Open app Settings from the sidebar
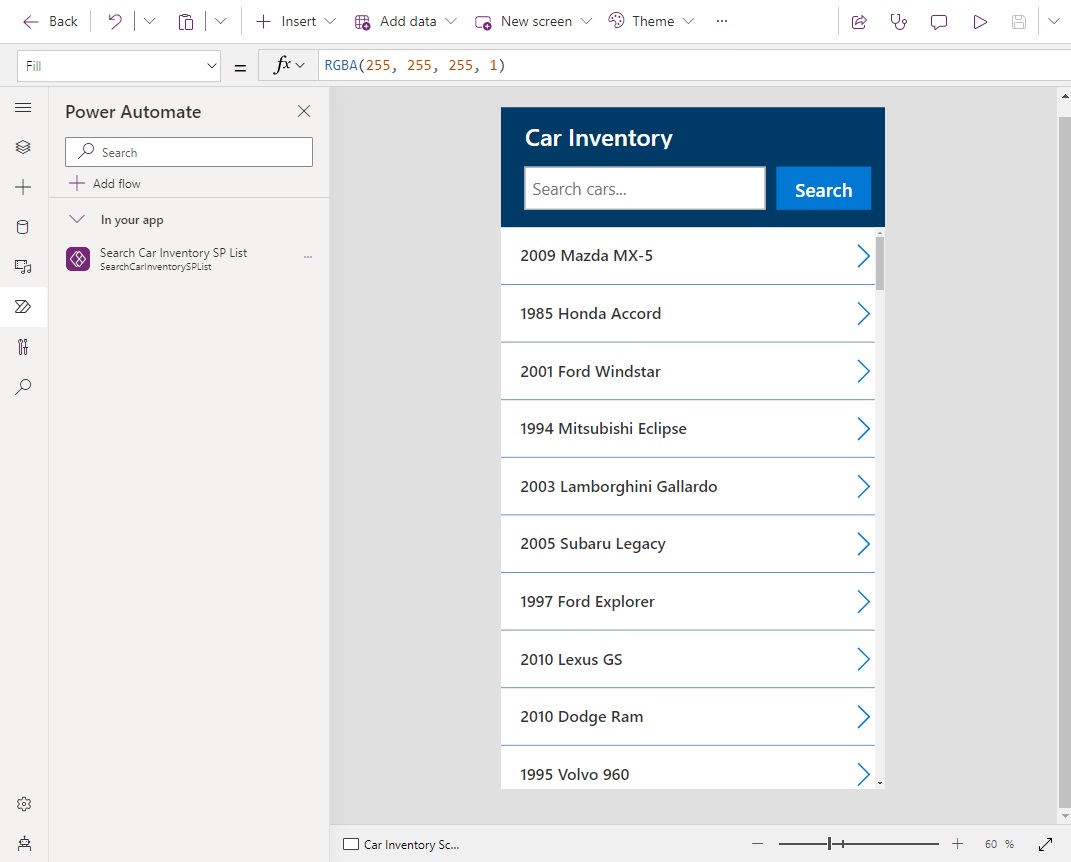The image size is (1071, 862). point(24,803)
